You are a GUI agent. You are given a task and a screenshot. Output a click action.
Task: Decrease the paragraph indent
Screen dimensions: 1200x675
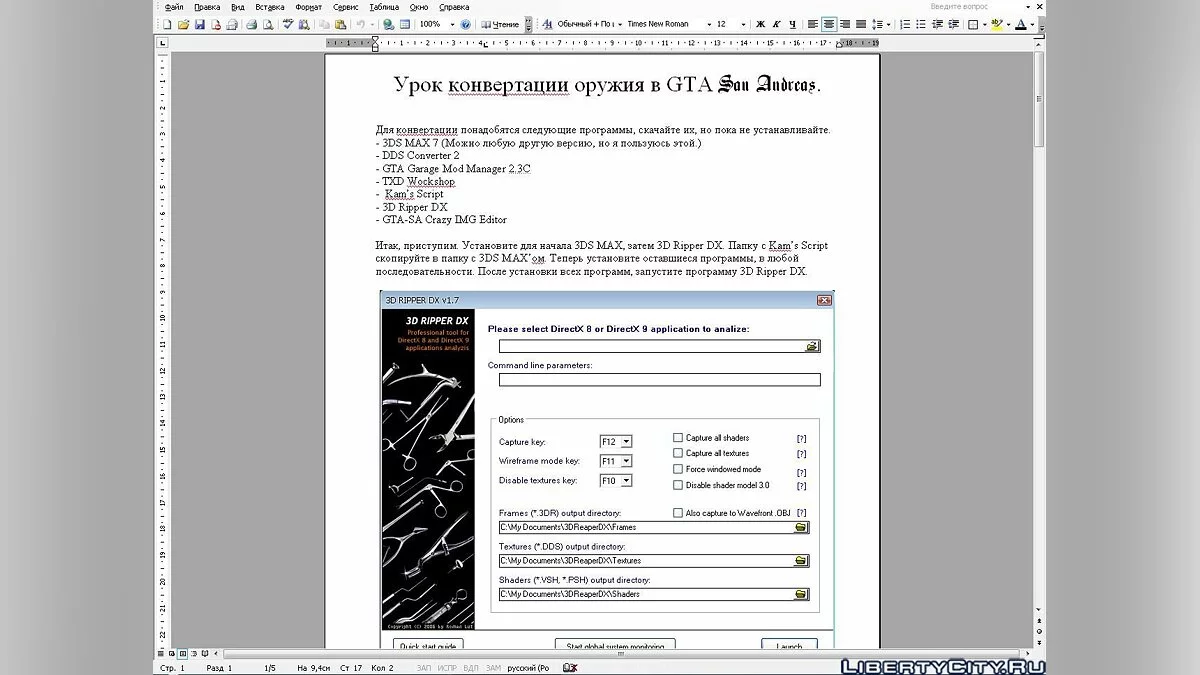click(937, 24)
